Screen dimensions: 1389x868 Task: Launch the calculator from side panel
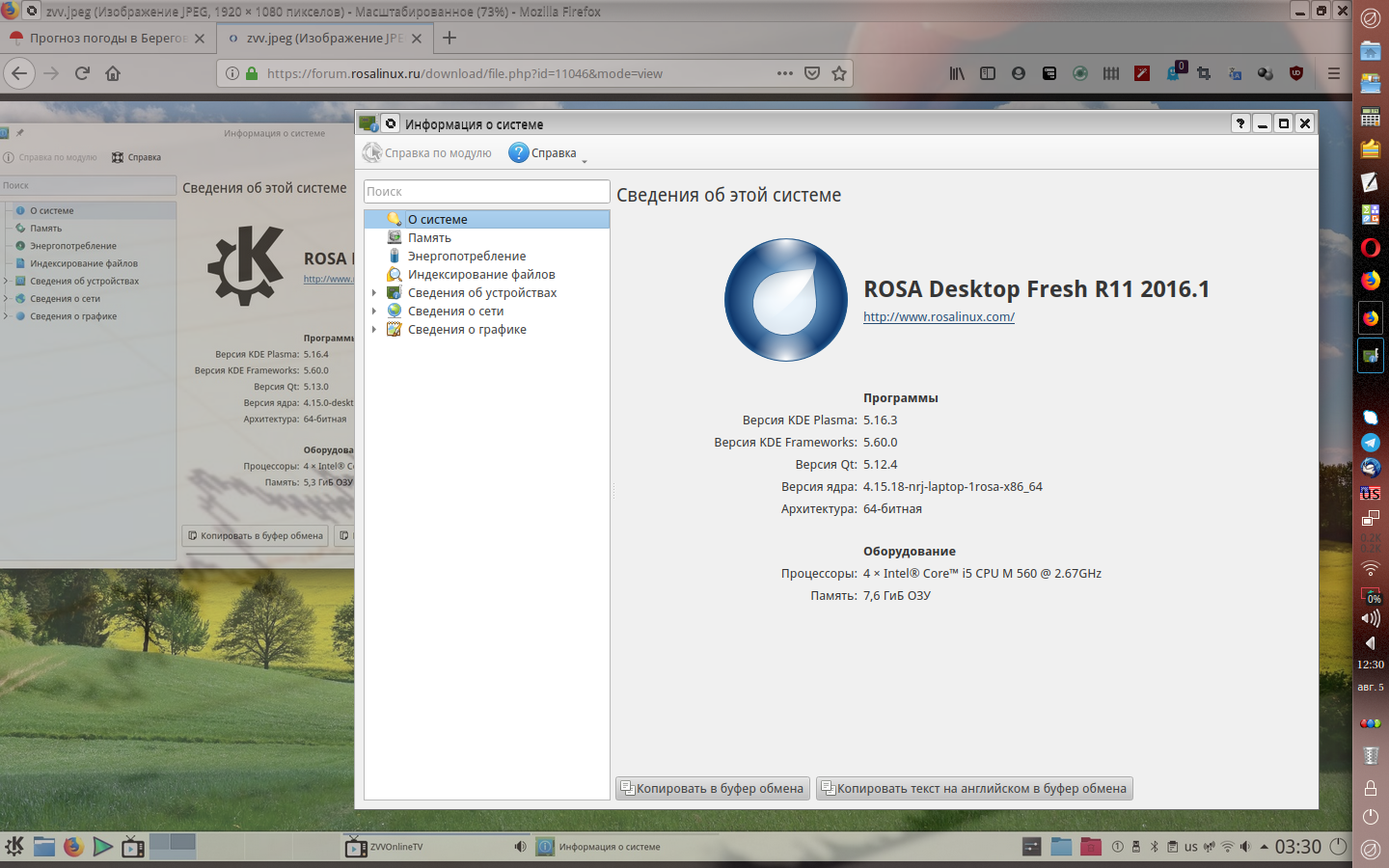(1371, 117)
